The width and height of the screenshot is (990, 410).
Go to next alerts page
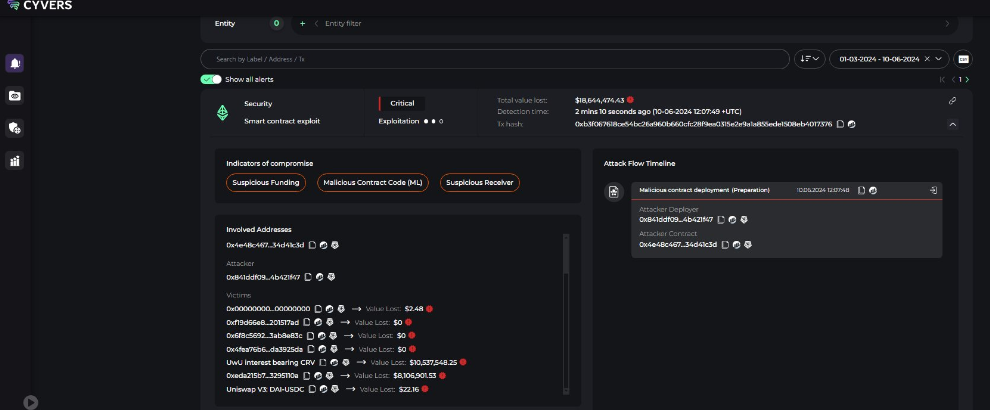pos(967,80)
